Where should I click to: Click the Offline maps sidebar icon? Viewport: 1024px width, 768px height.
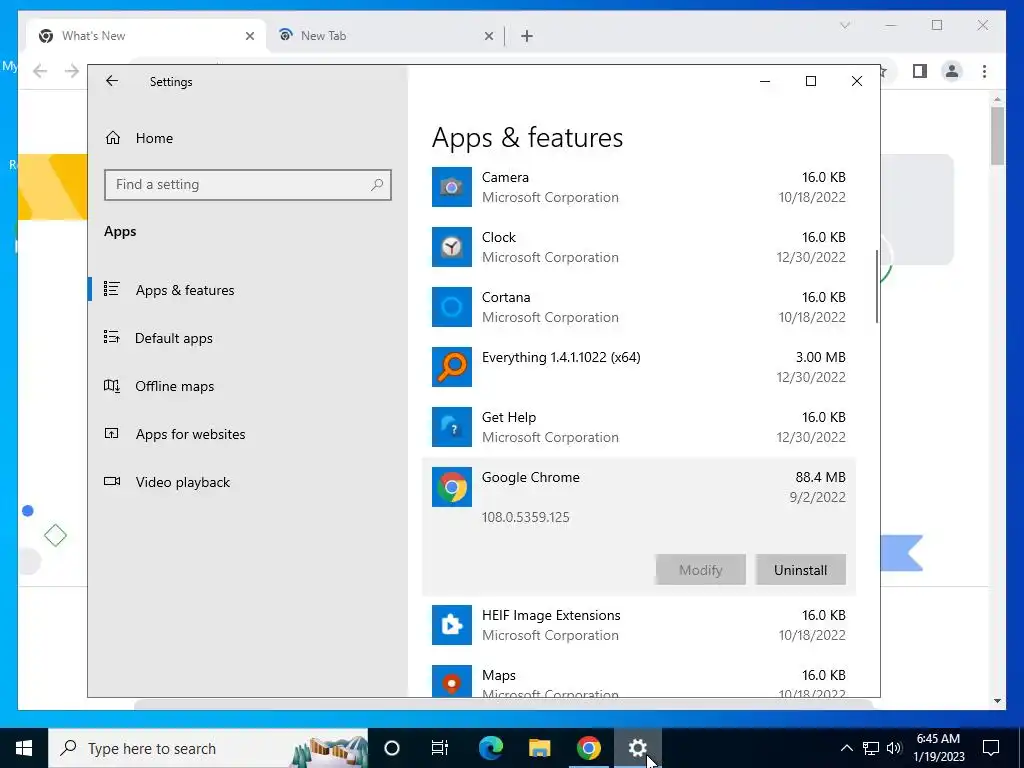(x=112, y=385)
